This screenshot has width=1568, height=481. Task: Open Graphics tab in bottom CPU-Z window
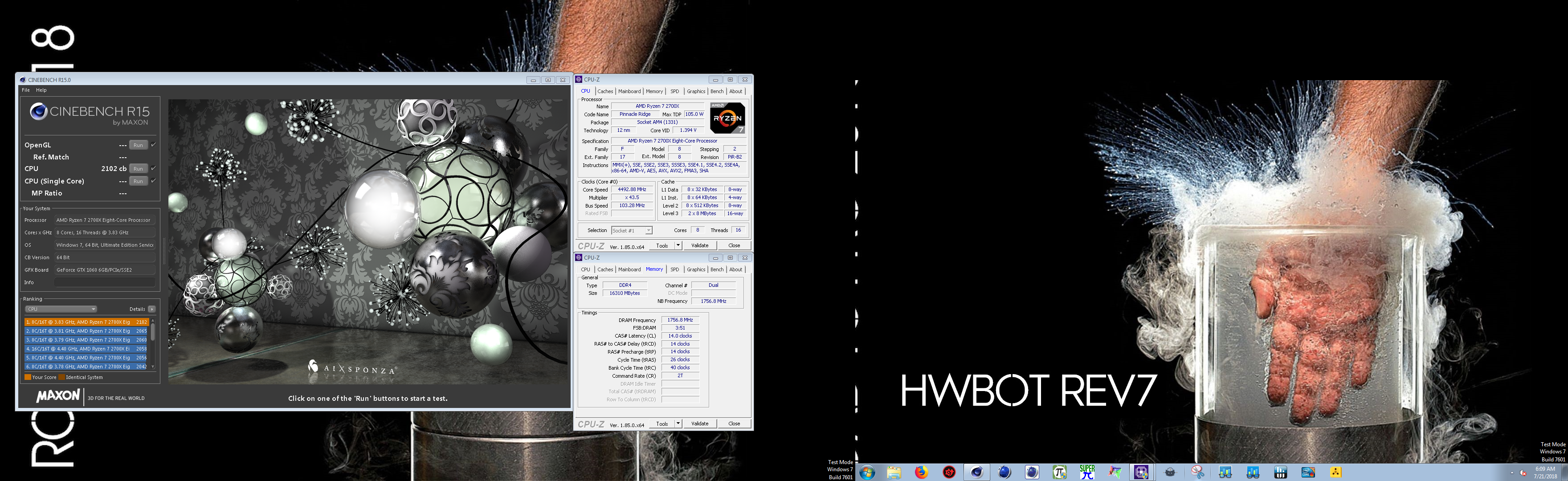click(x=696, y=270)
